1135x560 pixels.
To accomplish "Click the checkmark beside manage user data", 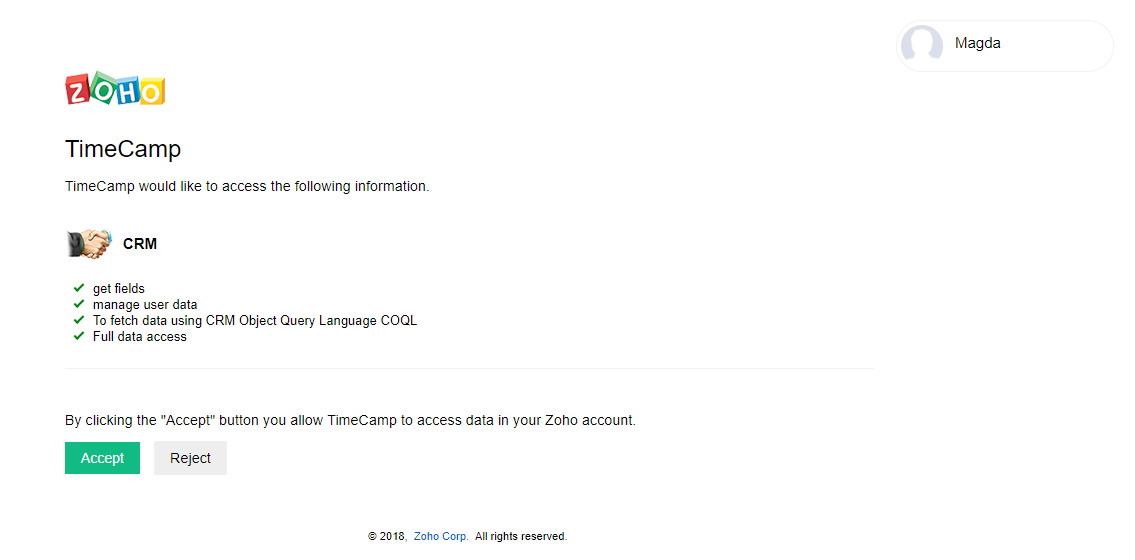I will pos(79,304).
